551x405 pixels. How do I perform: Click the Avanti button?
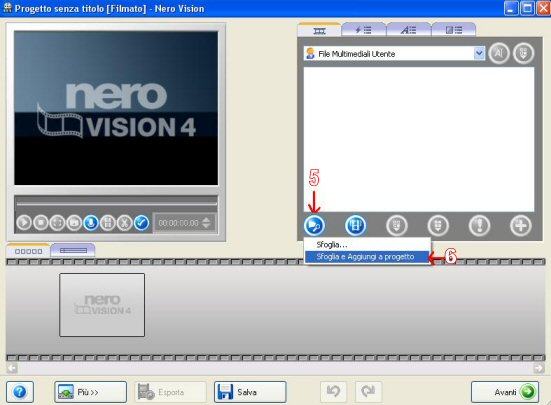(x=505, y=392)
